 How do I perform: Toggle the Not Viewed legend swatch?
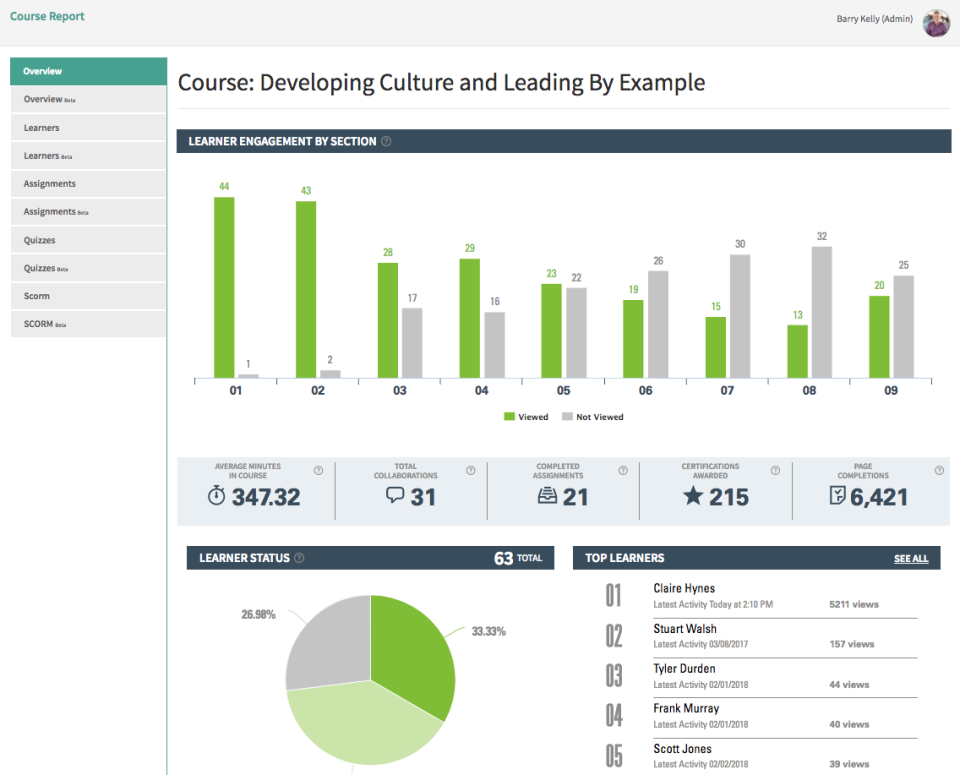pyautogui.click(x=567, y=417)
